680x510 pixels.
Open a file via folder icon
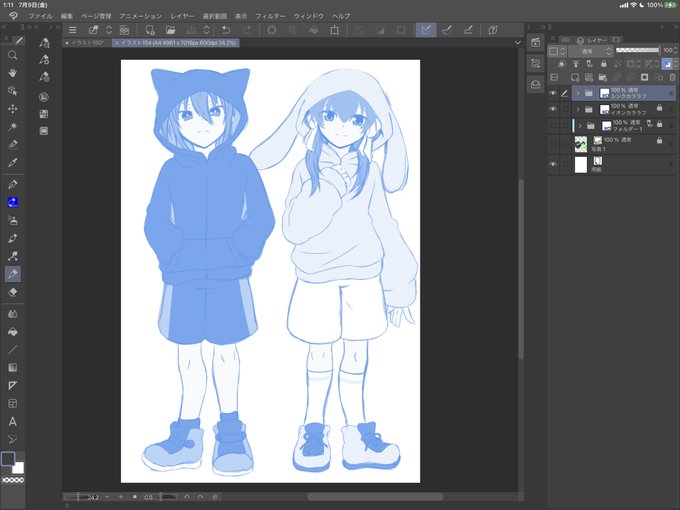click(170, 30)
